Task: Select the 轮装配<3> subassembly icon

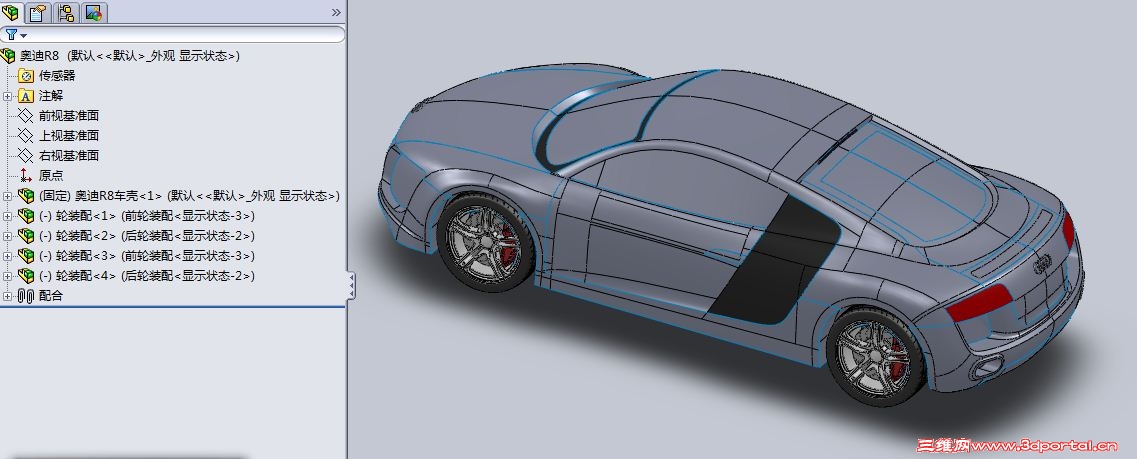Action: [26, 255]
